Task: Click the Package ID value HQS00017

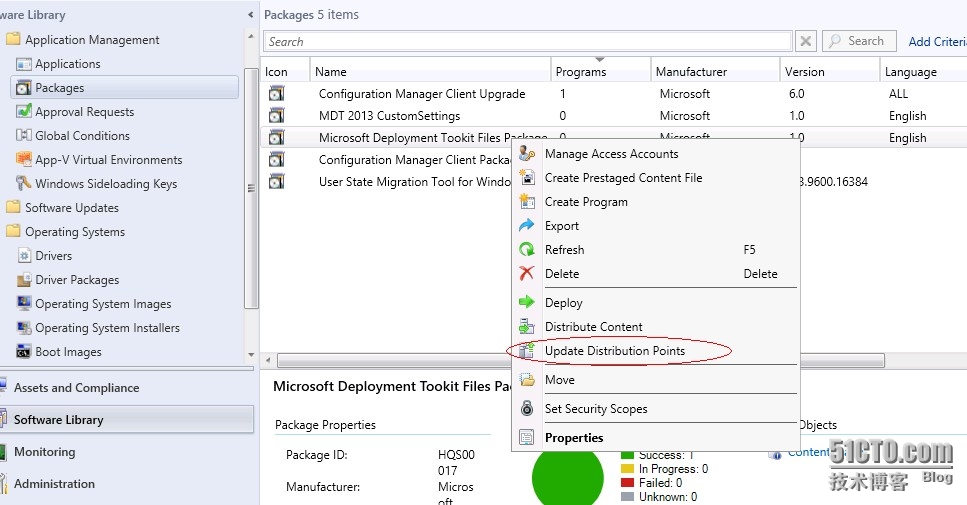Action: click(x=456, y=462)
